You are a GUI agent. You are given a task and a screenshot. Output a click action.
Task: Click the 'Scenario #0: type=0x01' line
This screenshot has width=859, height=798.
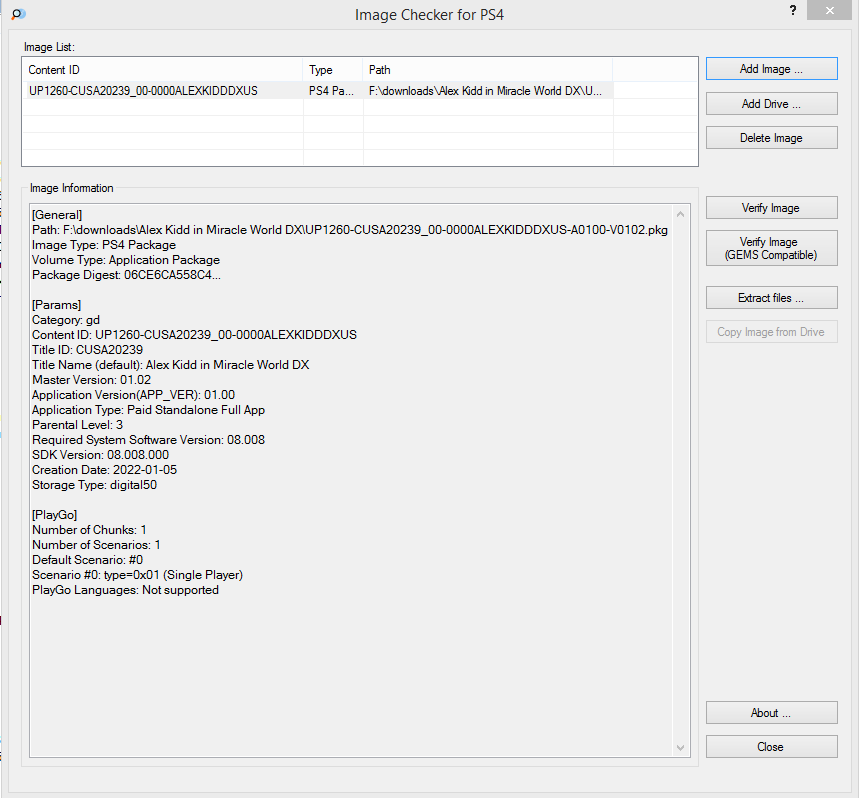click(x=138, y=575)
